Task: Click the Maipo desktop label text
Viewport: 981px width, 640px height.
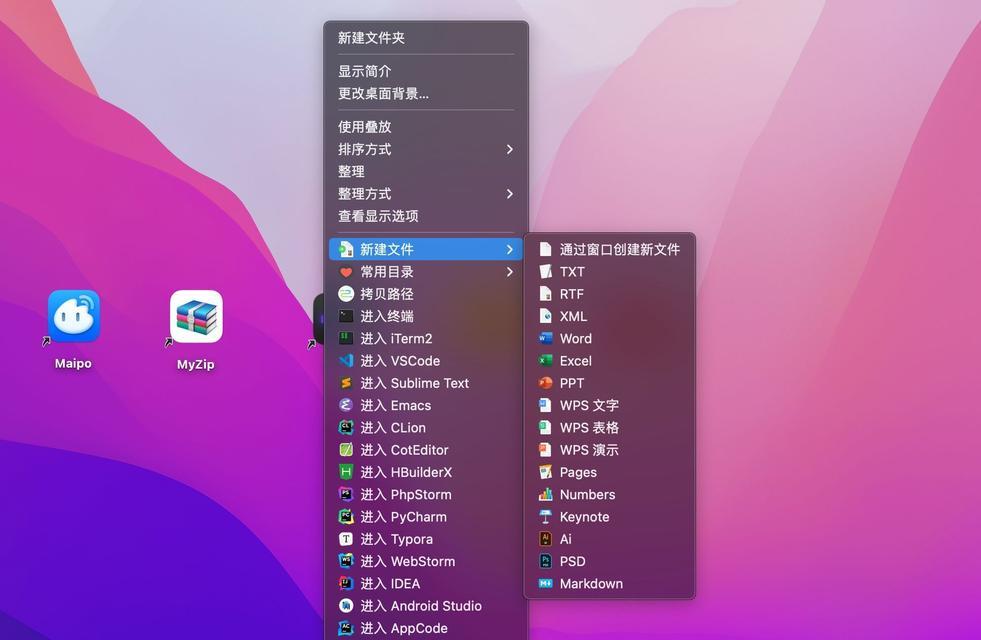Action: [73, 363]
